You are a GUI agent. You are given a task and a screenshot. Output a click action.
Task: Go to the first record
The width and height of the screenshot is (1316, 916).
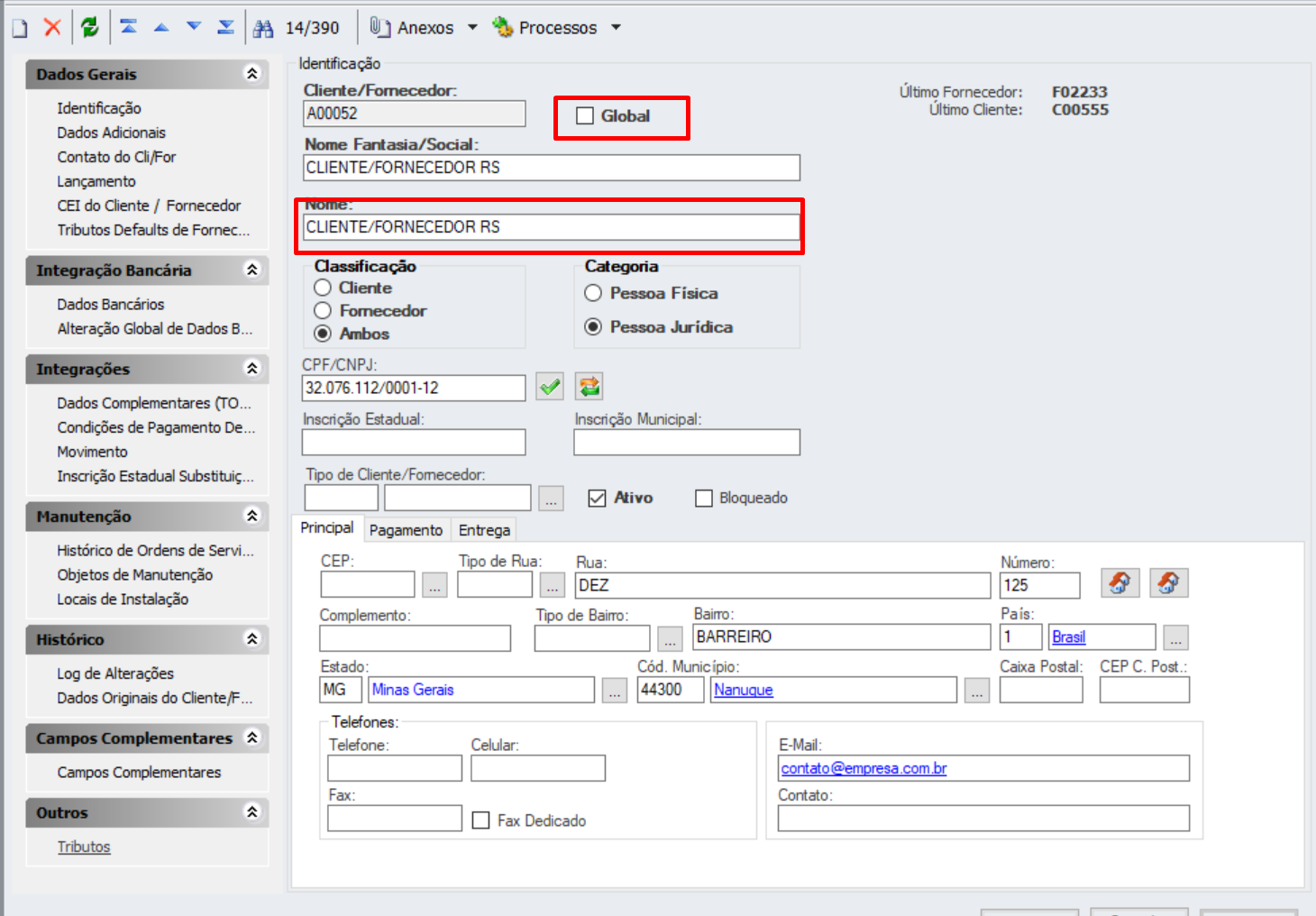[x=129, y=27]
